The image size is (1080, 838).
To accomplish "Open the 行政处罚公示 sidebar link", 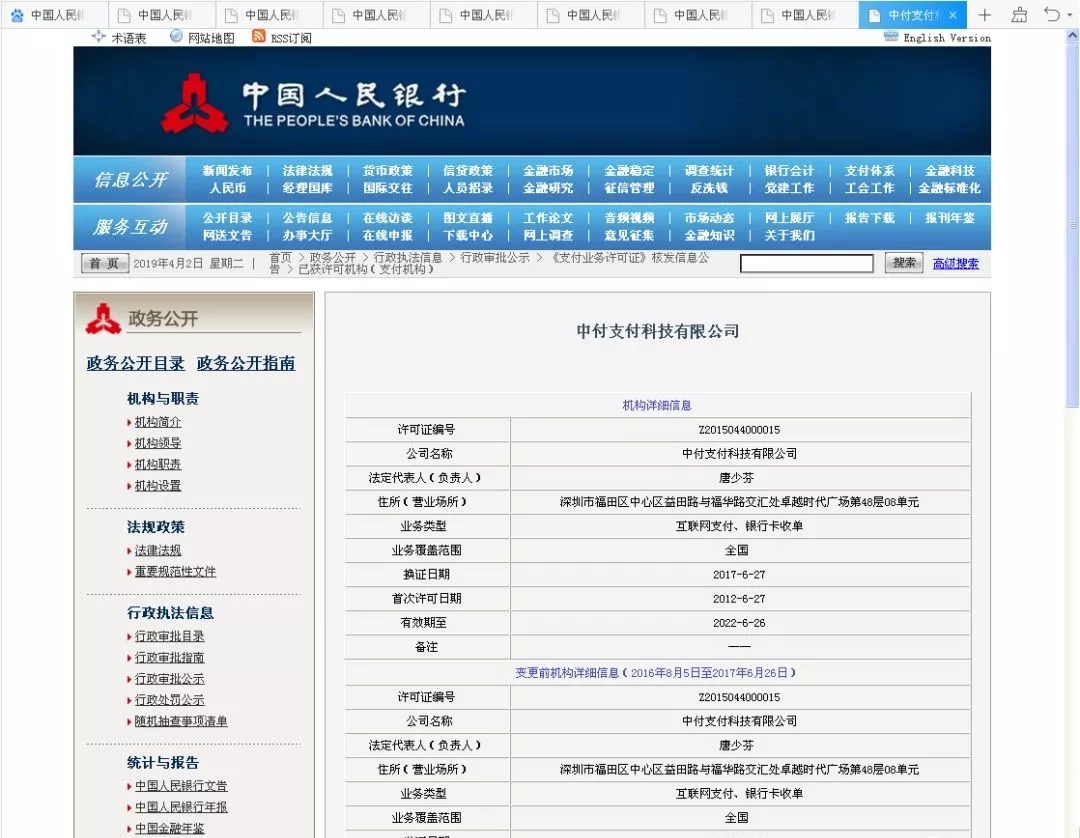I will pos(169,700).
